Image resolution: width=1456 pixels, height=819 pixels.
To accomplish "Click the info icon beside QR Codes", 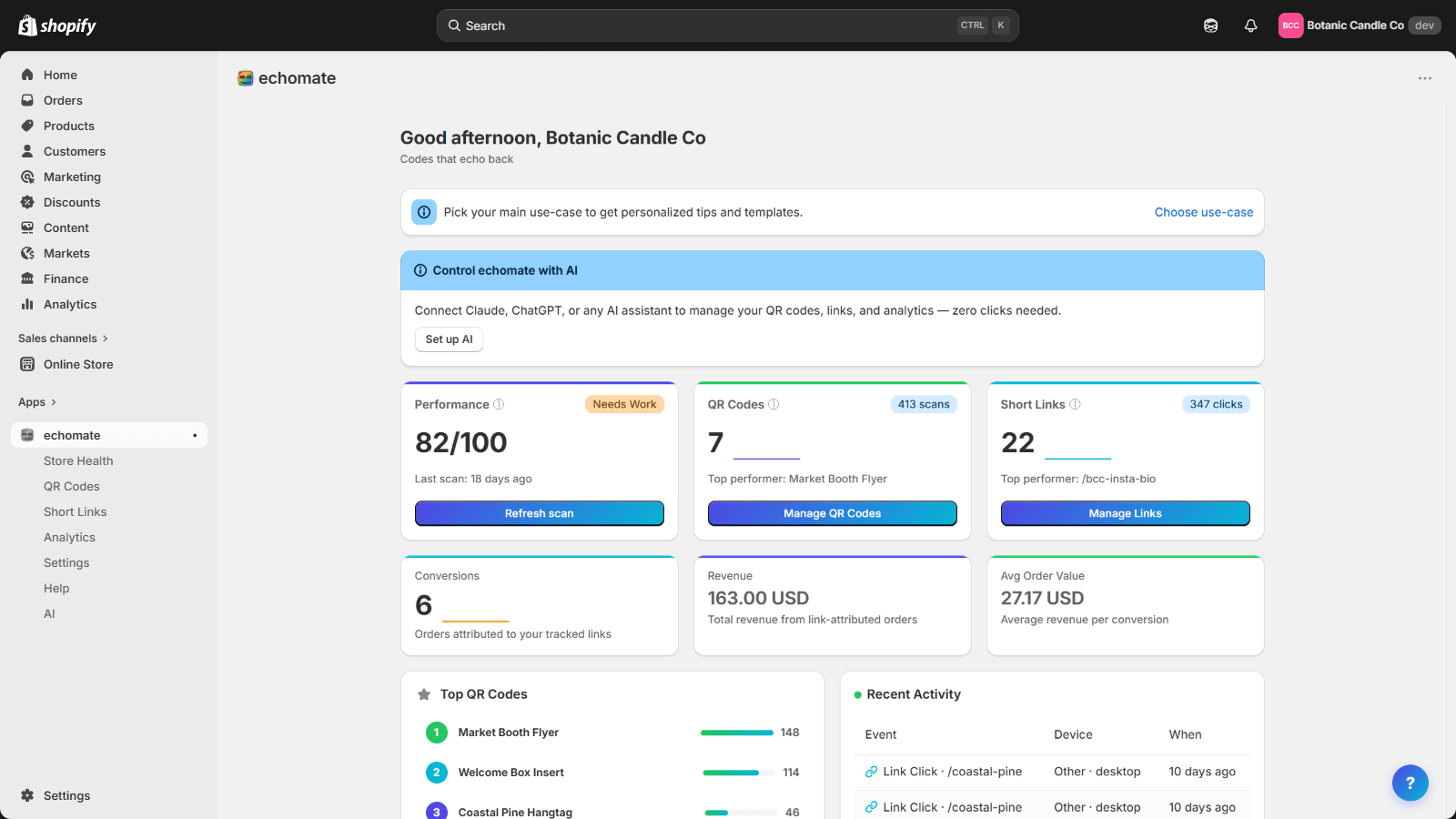I will click(x=773, y=404).
